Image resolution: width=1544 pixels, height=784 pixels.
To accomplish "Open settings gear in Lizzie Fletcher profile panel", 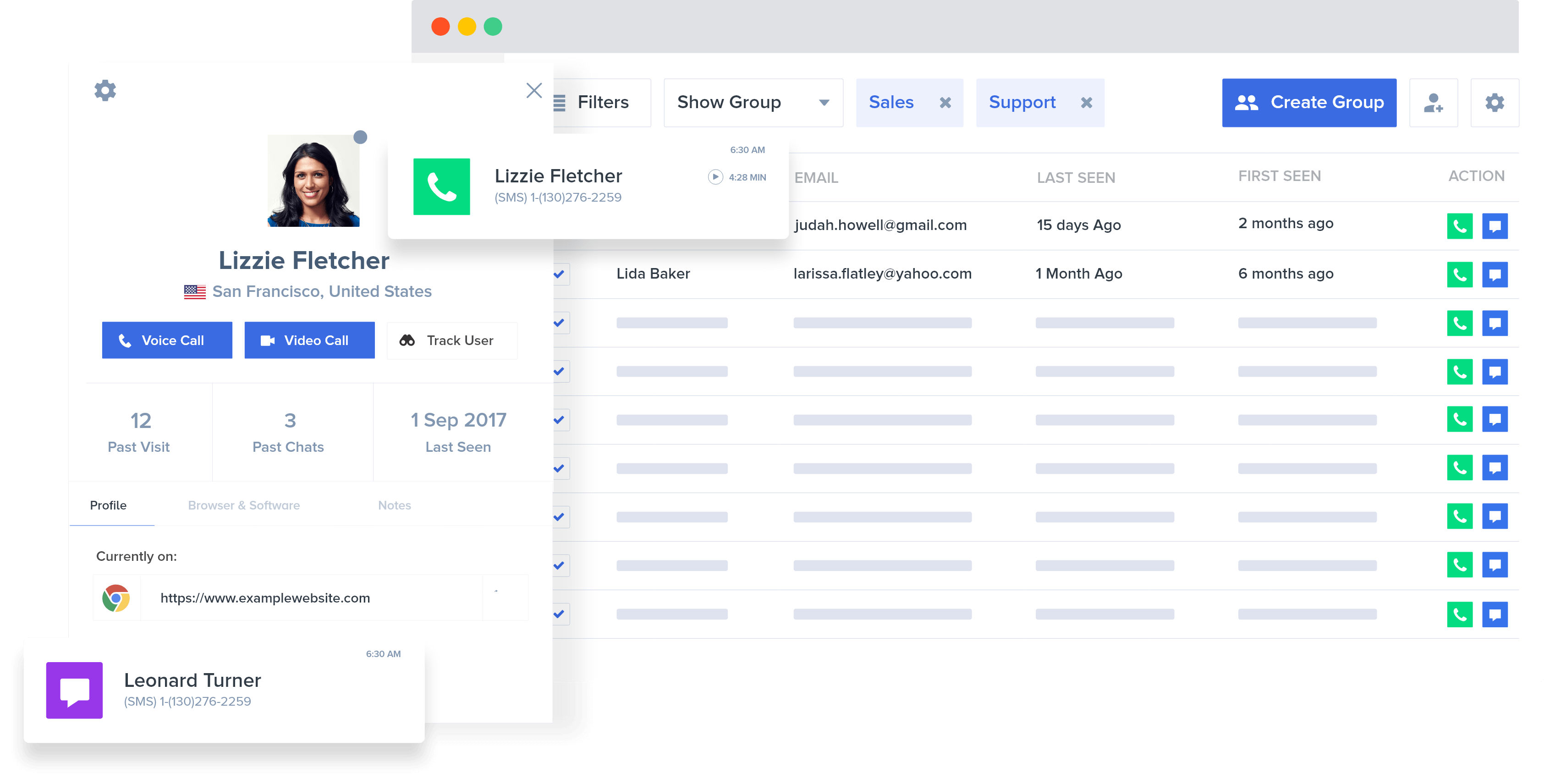I will click(105, 91).
